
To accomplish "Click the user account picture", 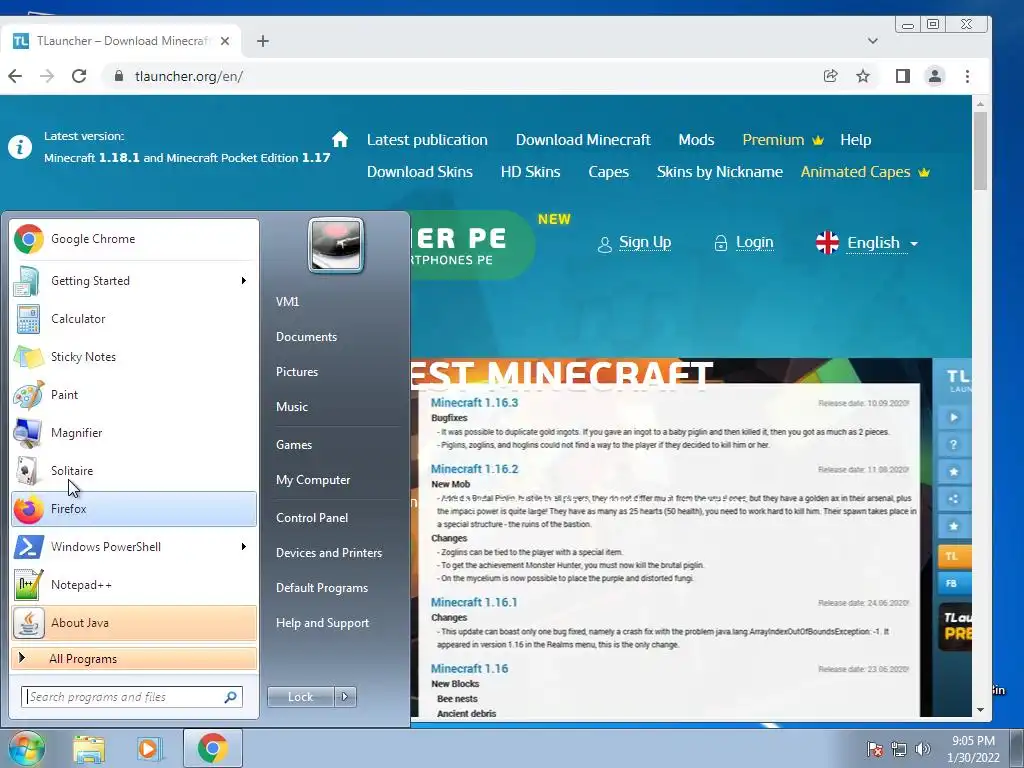I will [336, 245].
